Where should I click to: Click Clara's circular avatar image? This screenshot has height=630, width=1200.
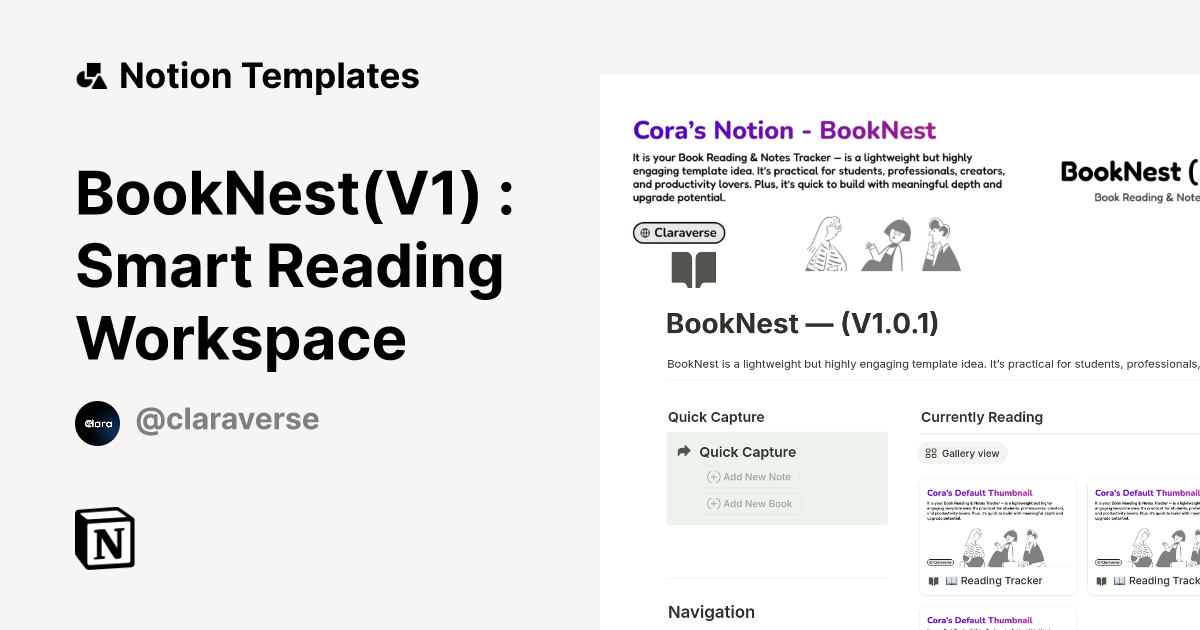coord(97,423)
